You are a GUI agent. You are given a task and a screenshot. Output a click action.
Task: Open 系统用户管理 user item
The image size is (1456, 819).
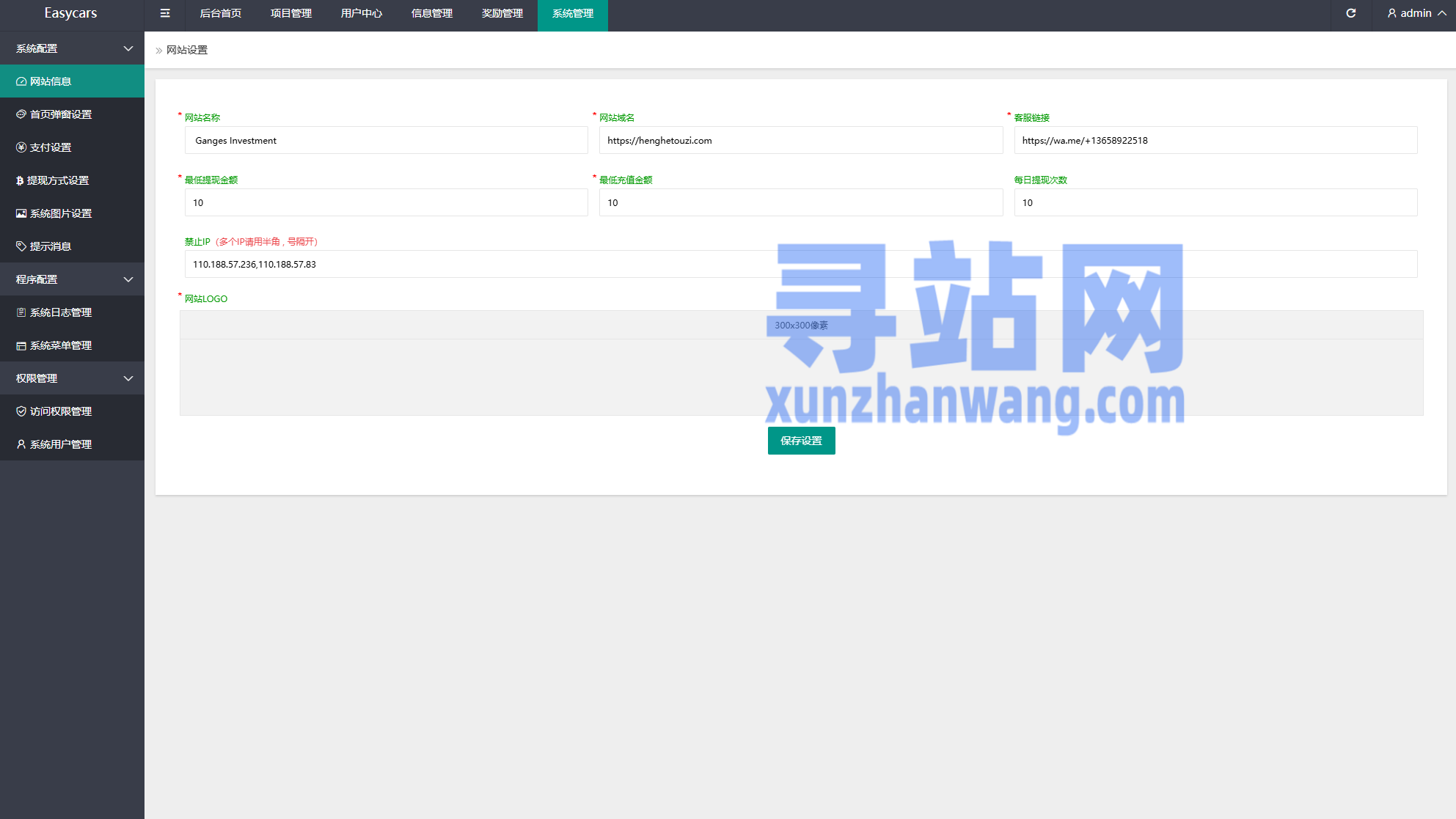tap(61, 444)
